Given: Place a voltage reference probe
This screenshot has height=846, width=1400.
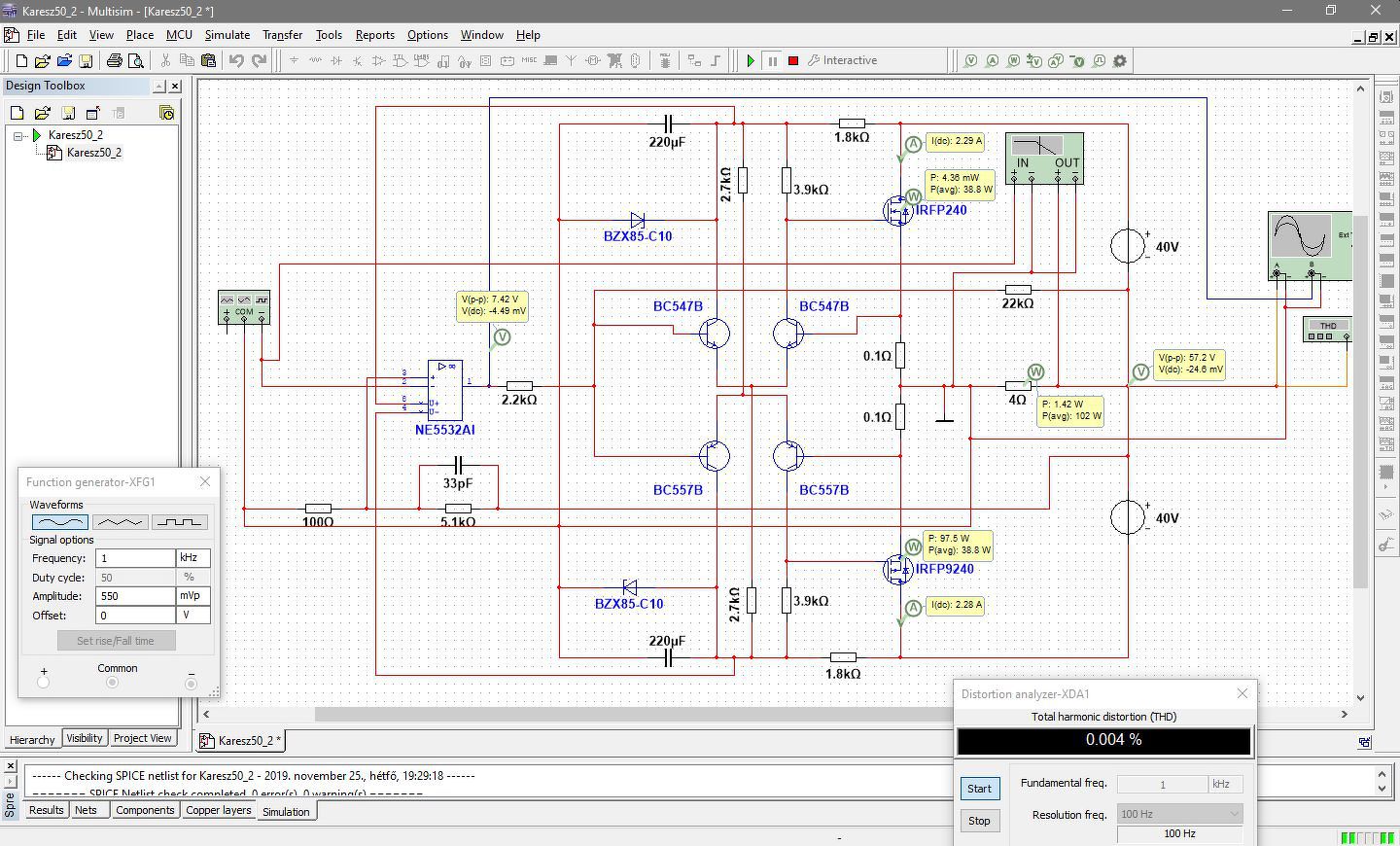Looking at the screenshot, I should pyautogui.click(x=1077, y=60).
